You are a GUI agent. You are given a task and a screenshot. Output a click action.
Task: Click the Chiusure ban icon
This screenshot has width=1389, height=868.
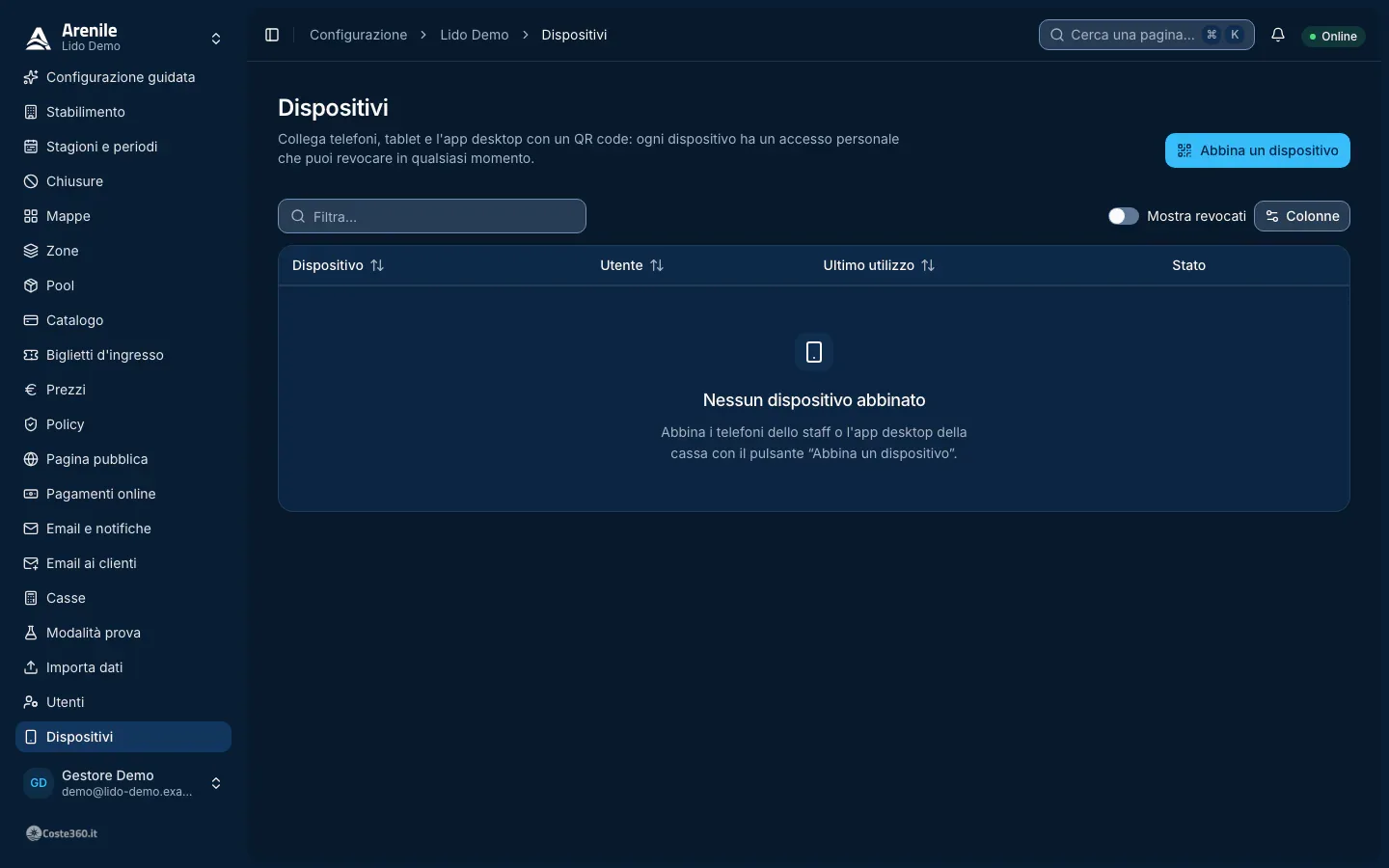tap(31, 181)
